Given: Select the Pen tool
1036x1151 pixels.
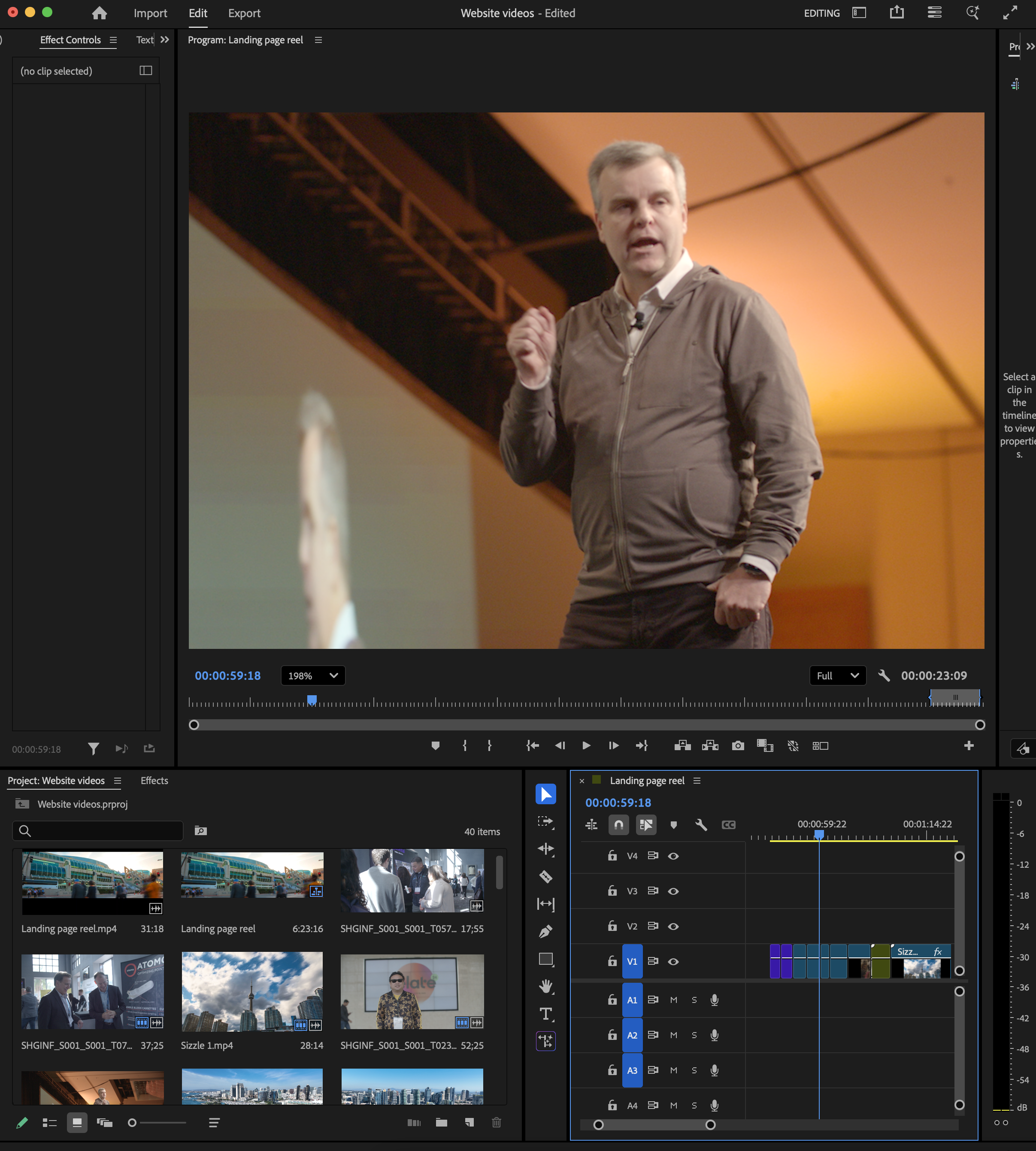Looking at the screenshot, I should click(545, 931).
